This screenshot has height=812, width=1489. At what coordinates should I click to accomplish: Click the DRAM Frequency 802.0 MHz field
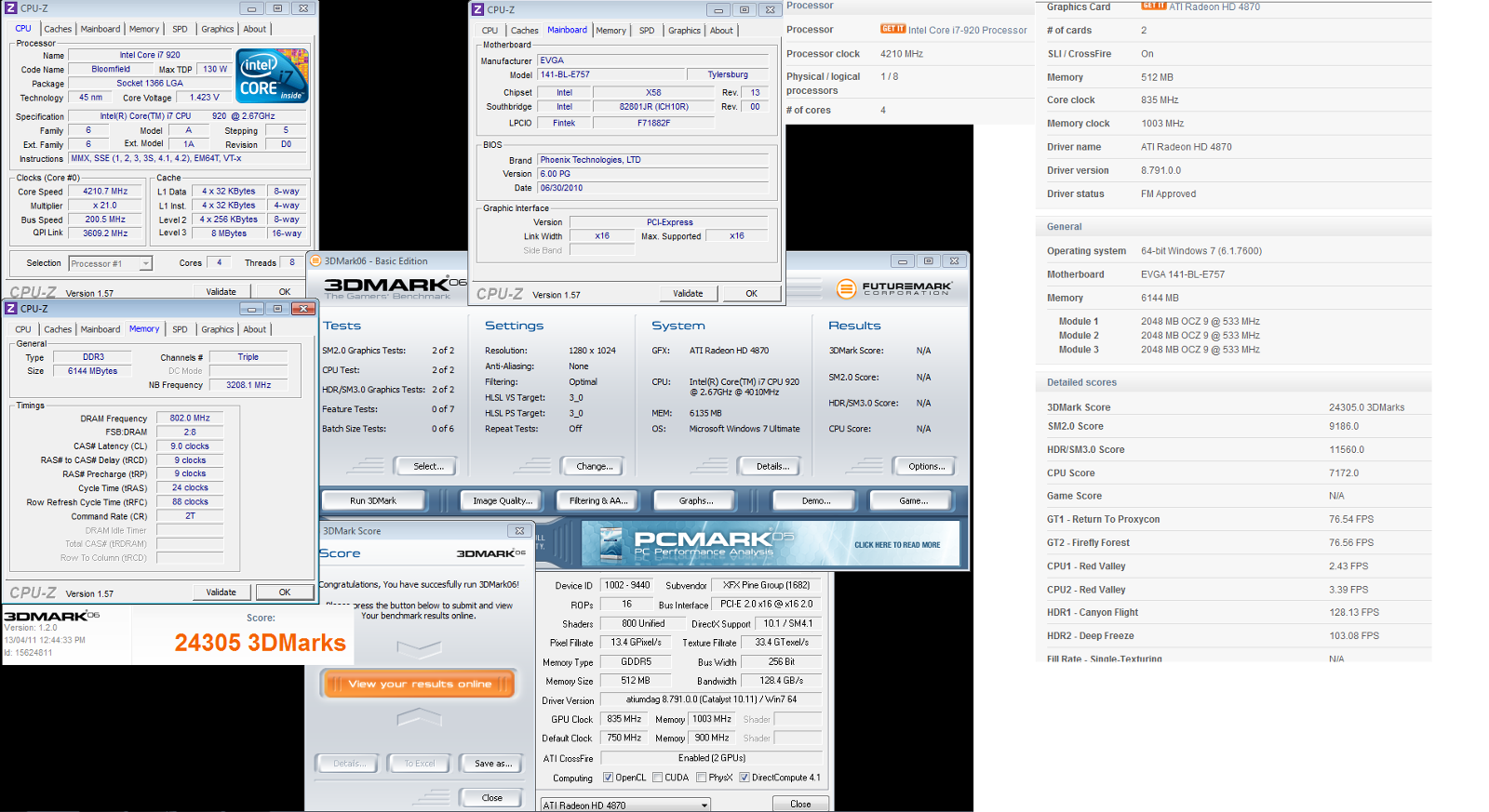point(190,418)
